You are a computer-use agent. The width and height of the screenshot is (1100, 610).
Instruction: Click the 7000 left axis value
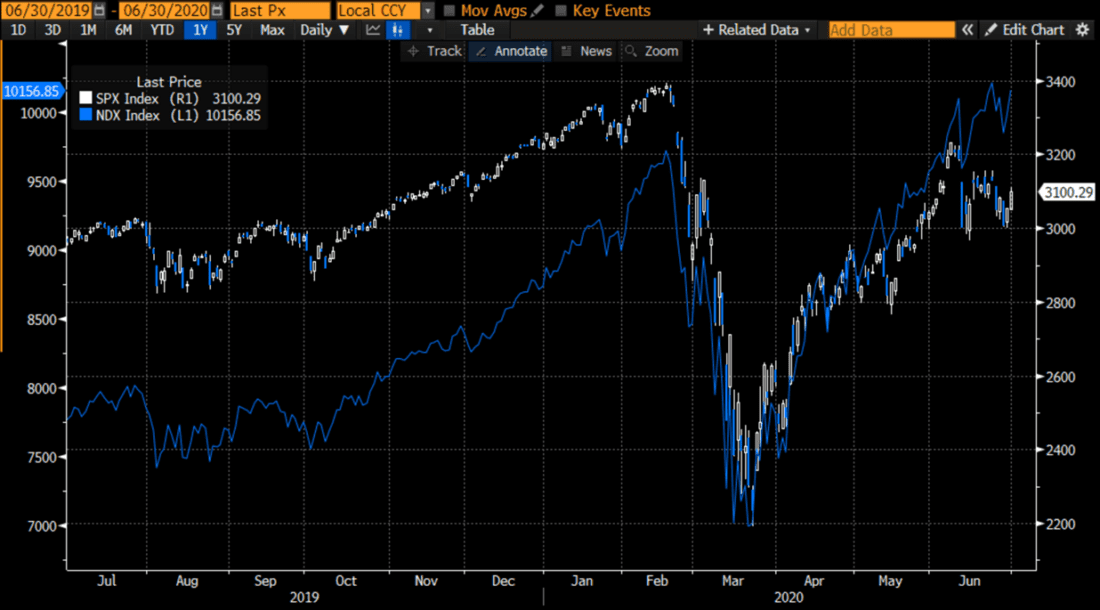[41, 526]
